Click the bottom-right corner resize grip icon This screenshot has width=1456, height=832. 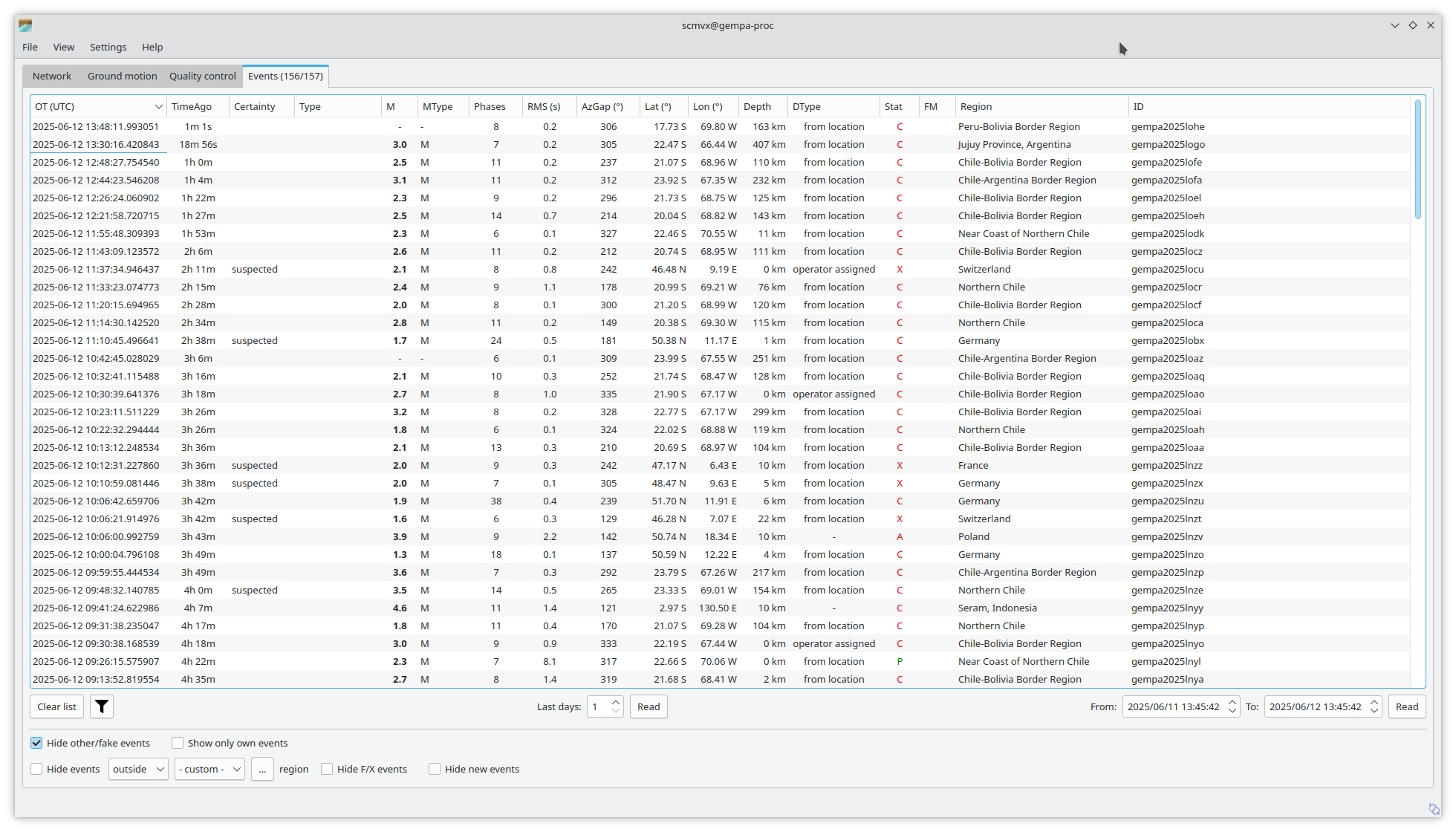pos(1434,809)
